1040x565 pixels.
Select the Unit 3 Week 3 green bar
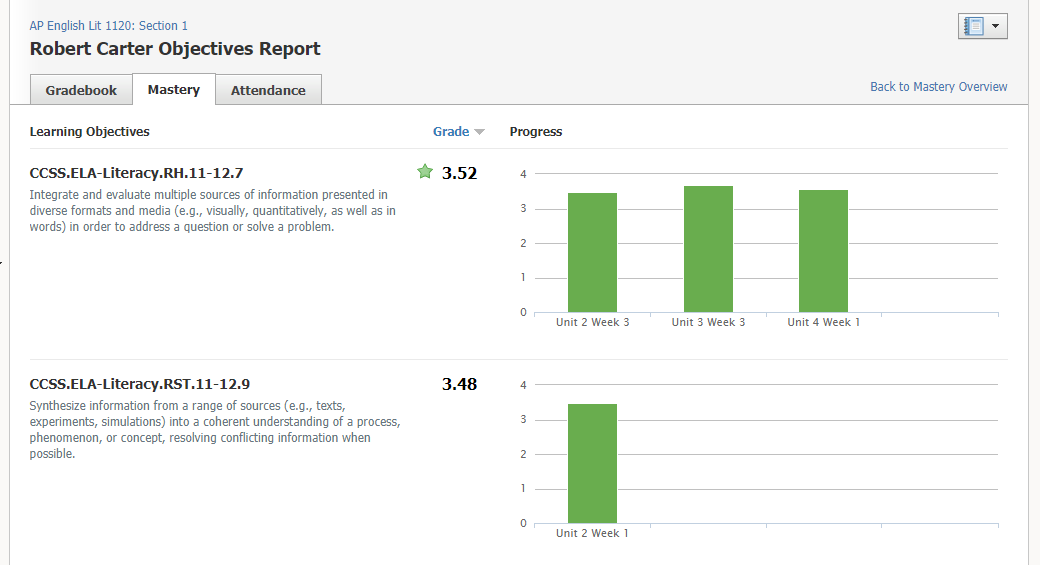708,249
